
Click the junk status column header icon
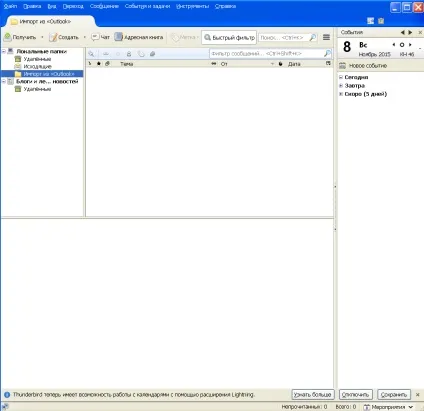[x=281, y=64]
